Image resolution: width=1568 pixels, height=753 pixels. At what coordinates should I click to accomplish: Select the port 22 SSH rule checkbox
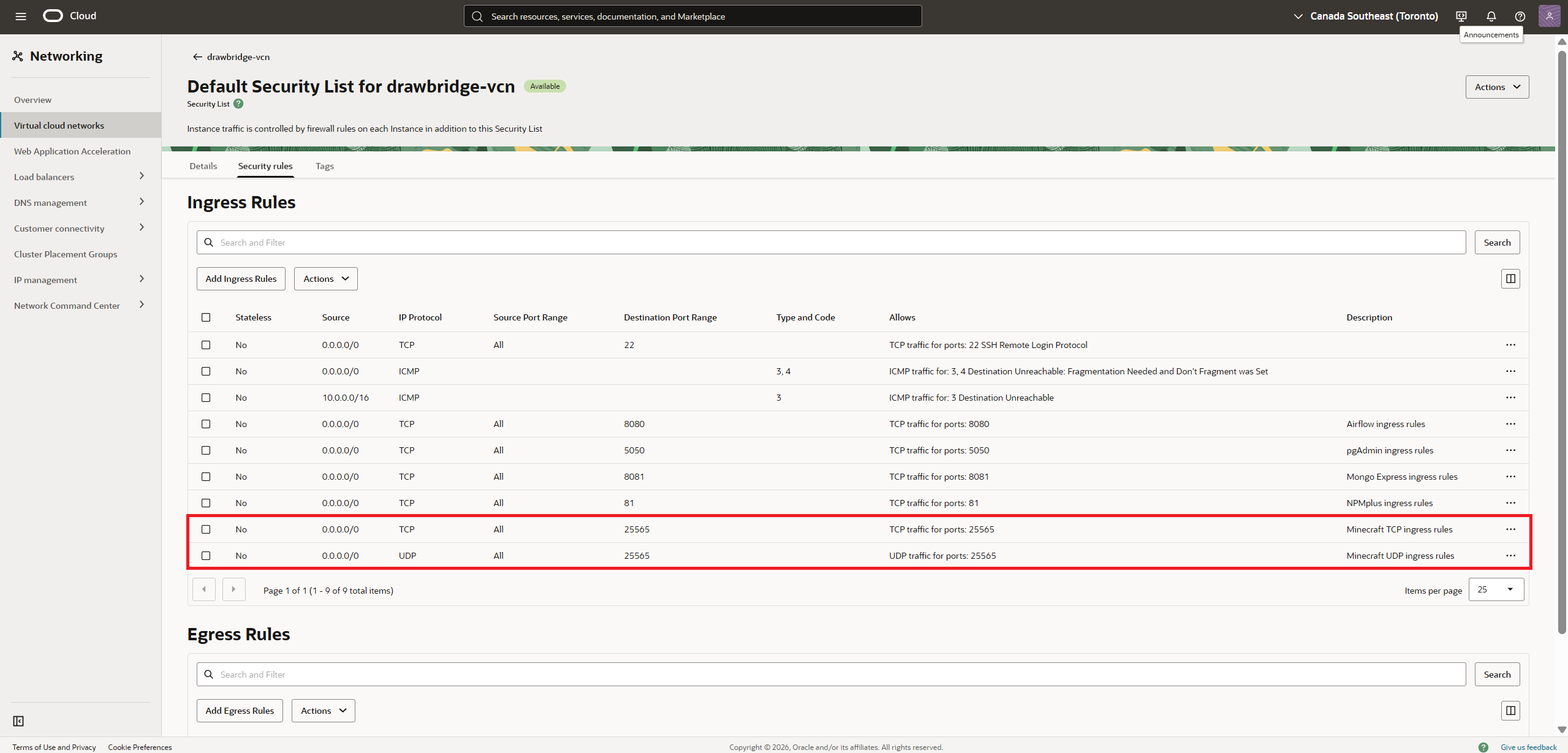pos(206,345)
